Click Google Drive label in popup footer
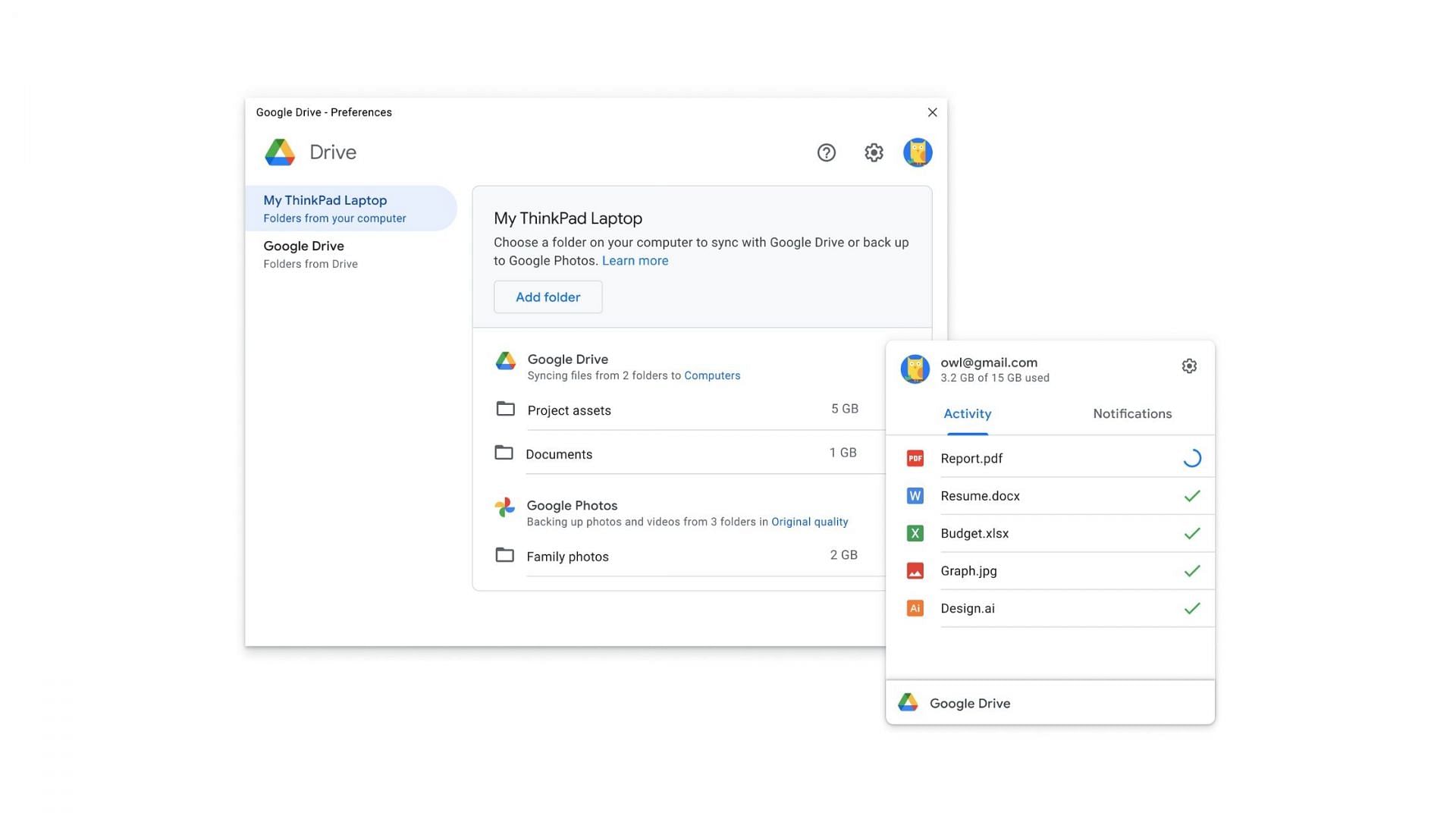 970,704
